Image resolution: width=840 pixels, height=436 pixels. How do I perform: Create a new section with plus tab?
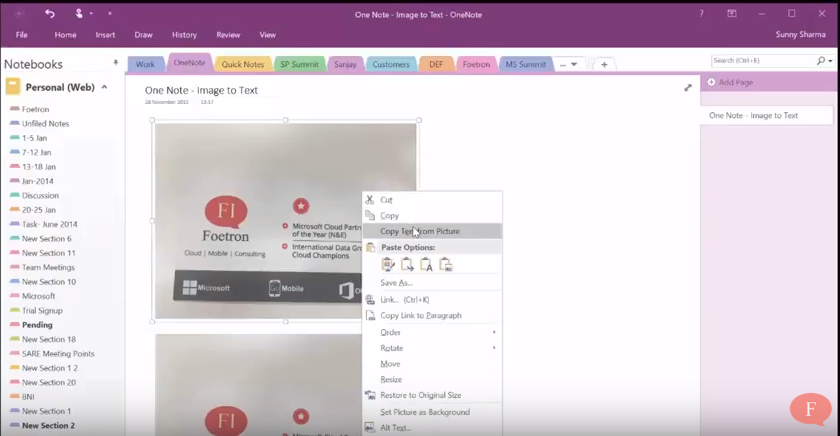(604, 64)
